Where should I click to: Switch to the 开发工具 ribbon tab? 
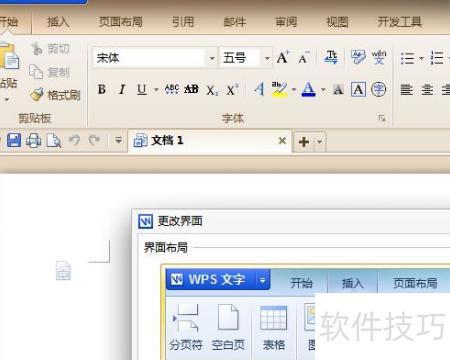point(399,22)
